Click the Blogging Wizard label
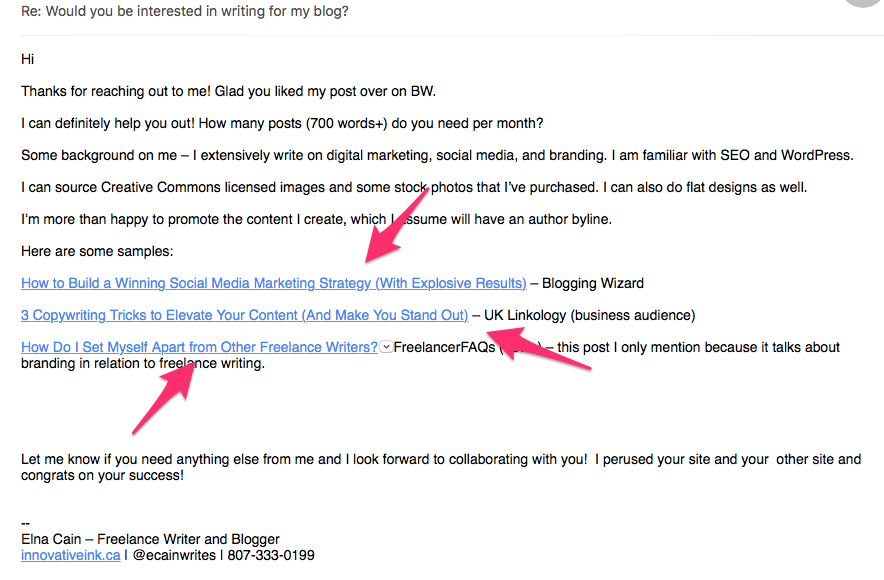Viewport: 884px width, 580px height. tap(593, 283)
